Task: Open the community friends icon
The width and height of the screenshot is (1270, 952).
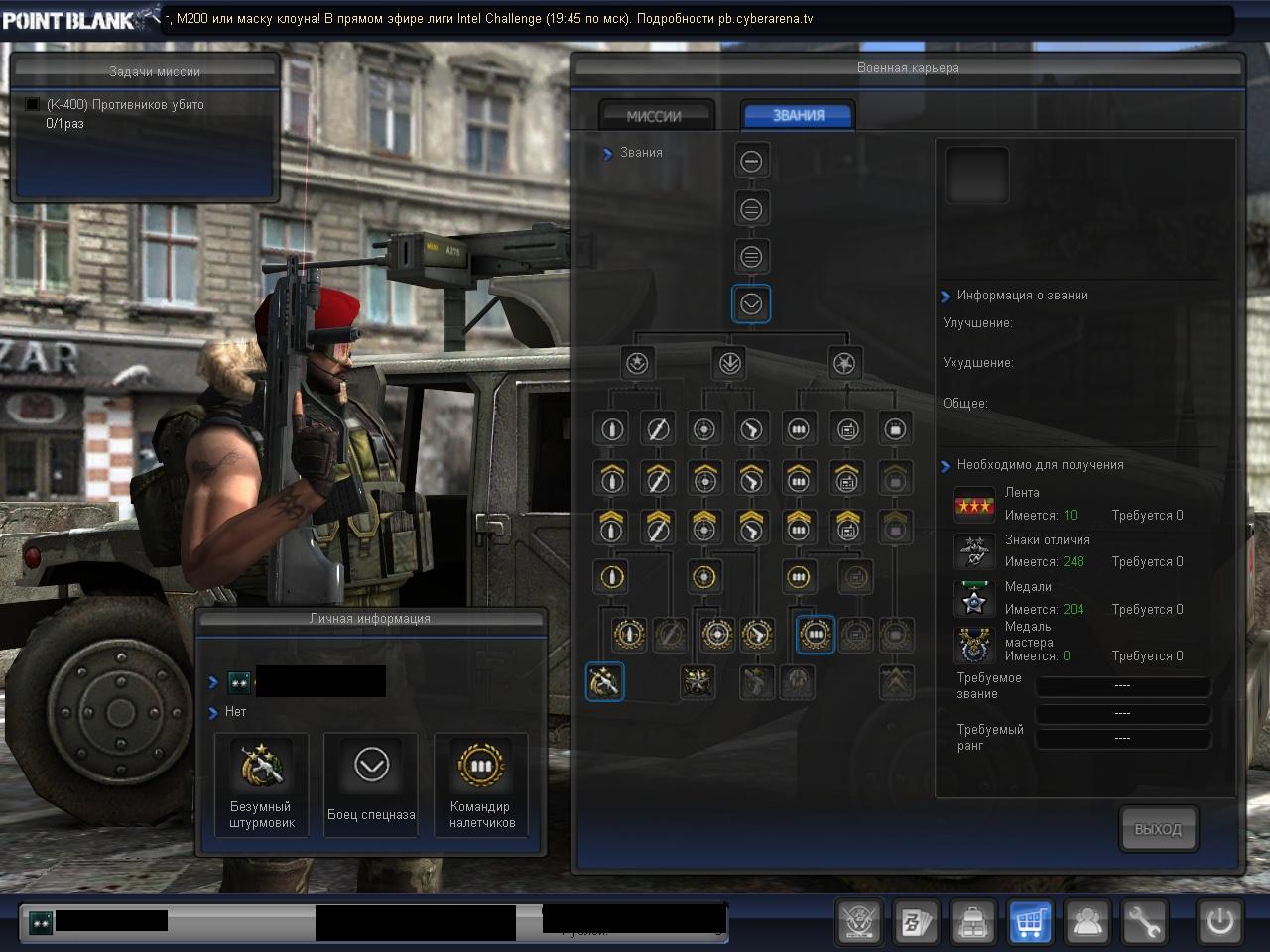Action: pyautogui.click(x=1087, y=922)
